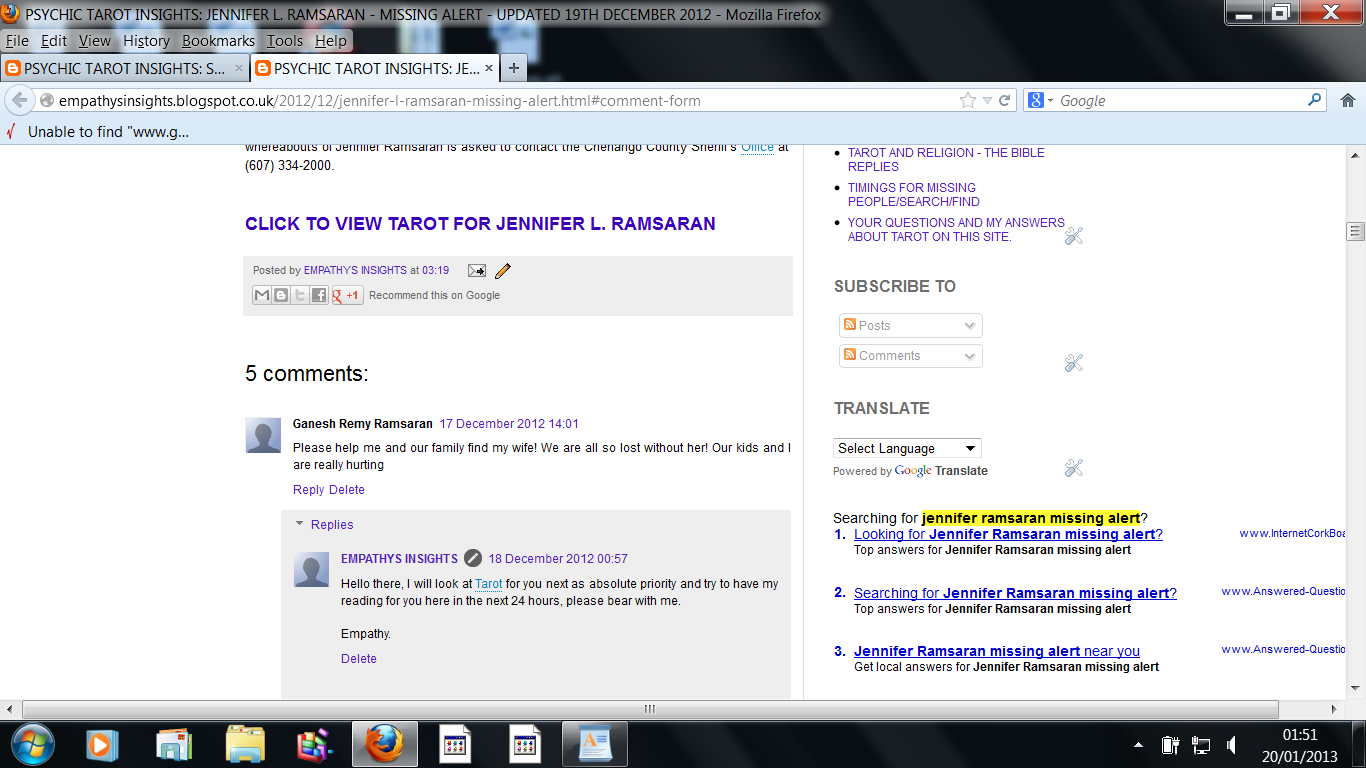Close the first PSYCHIC TAROT INSIGHTS tab
Screen dimensions: 1366x768
click(238, 68)
